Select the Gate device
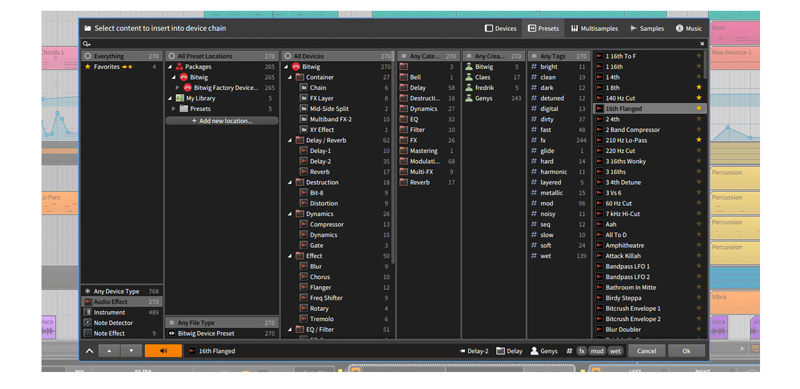Screen dimensions: 800x389 click(337, 246)
